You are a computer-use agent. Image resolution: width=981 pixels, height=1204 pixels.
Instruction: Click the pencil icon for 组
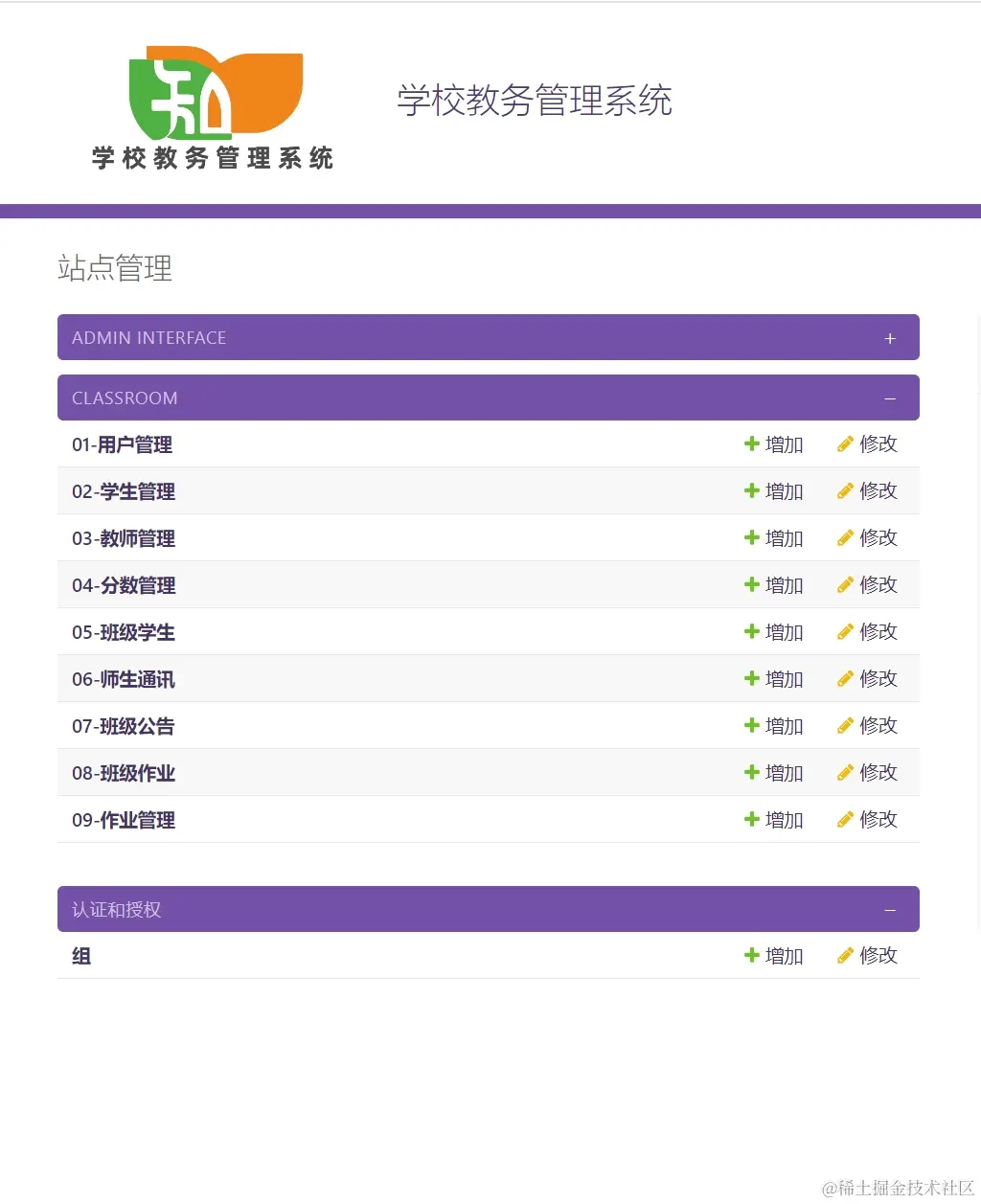coord(845,955)
